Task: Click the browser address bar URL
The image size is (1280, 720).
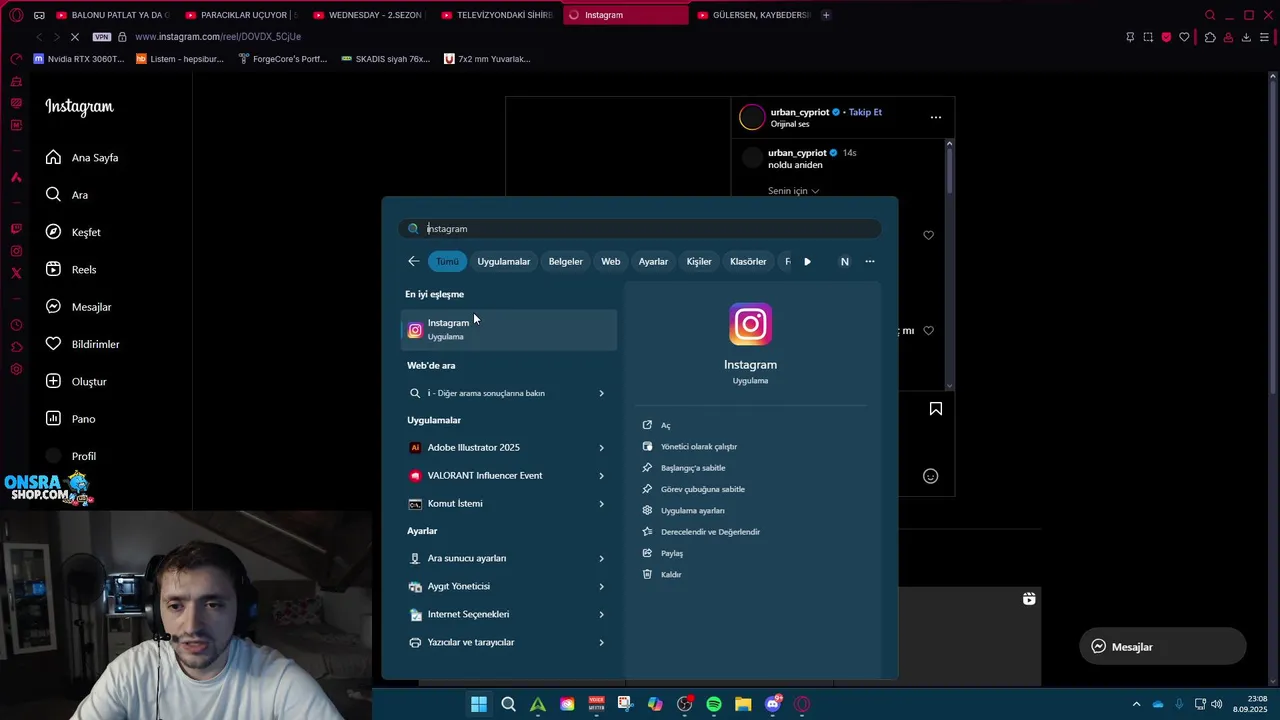Action: pos(218,37)
